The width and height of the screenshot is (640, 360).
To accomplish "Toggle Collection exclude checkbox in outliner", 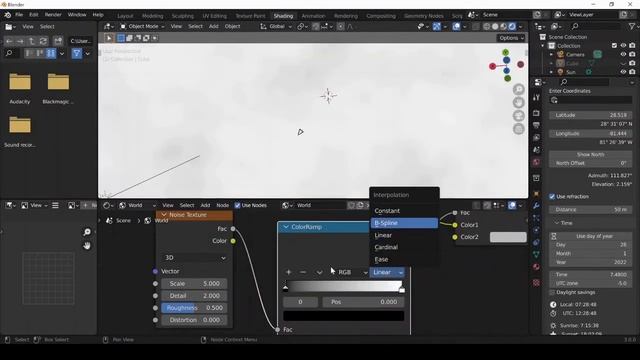I will [614, 46].
